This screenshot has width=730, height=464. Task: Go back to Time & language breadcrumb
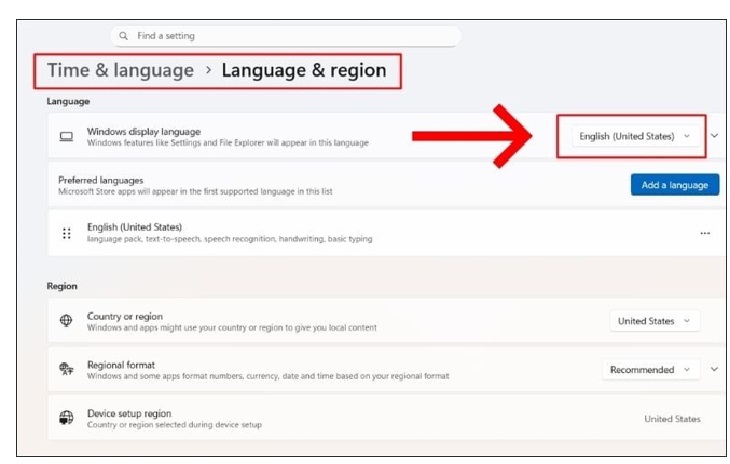(121, 71)
